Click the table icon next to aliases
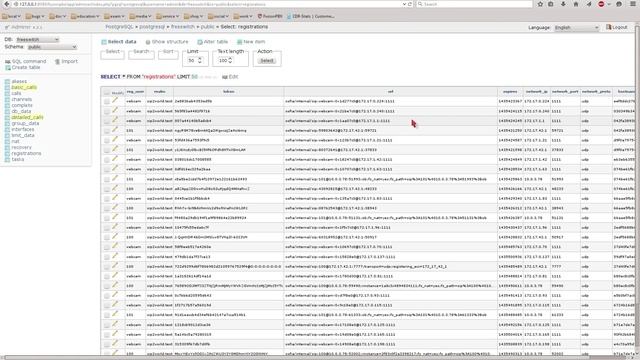 pyautogui.click(x=7, y=82)
